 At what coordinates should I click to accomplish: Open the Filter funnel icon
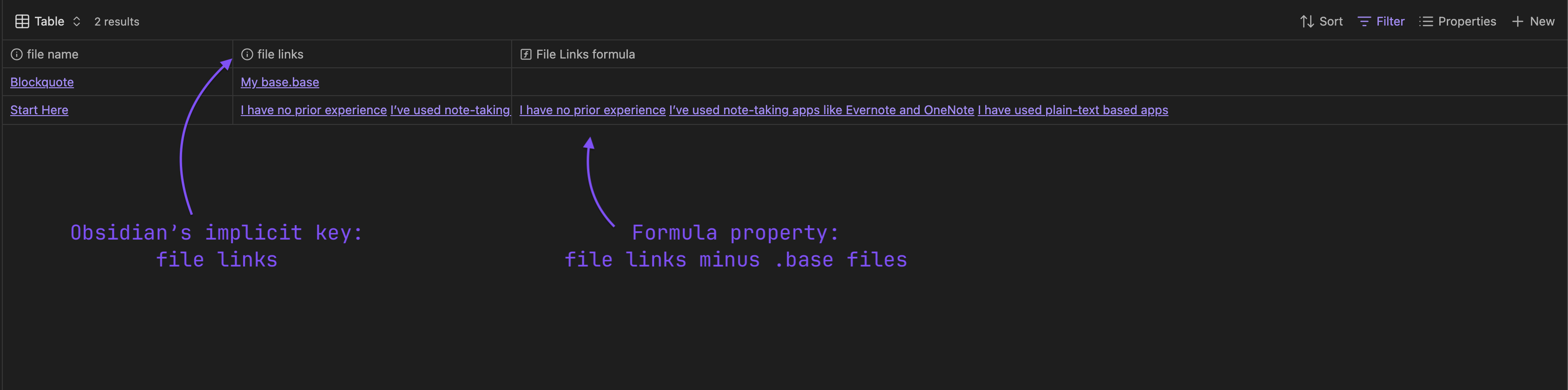point(1364,21)
